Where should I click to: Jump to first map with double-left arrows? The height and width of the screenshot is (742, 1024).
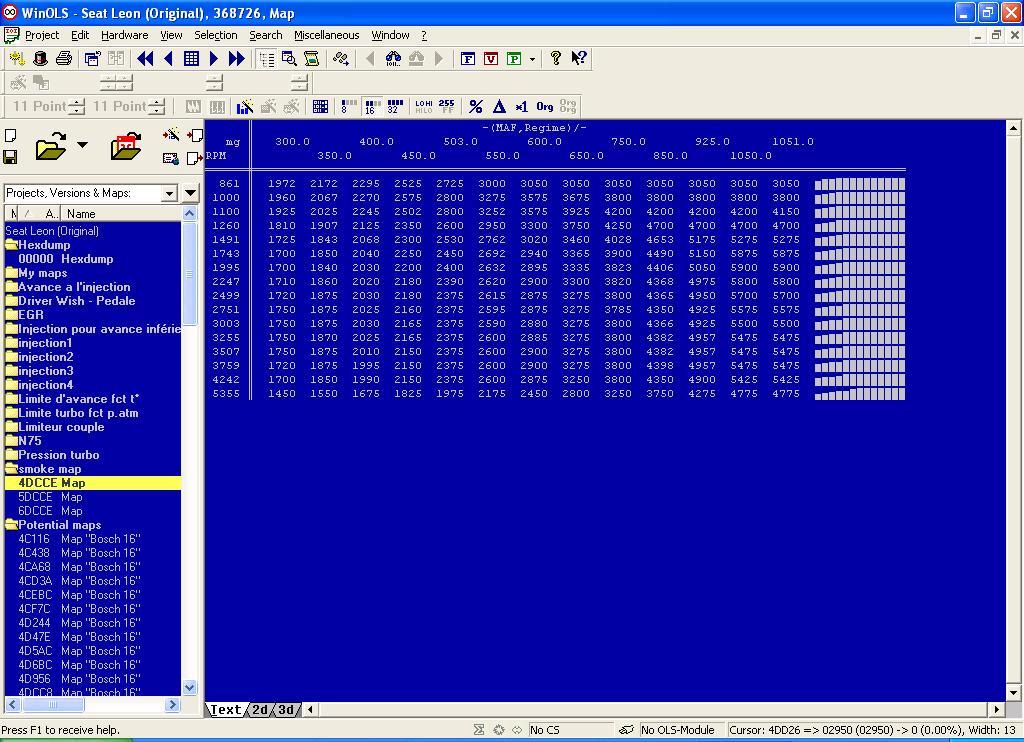tap(145, 59)
